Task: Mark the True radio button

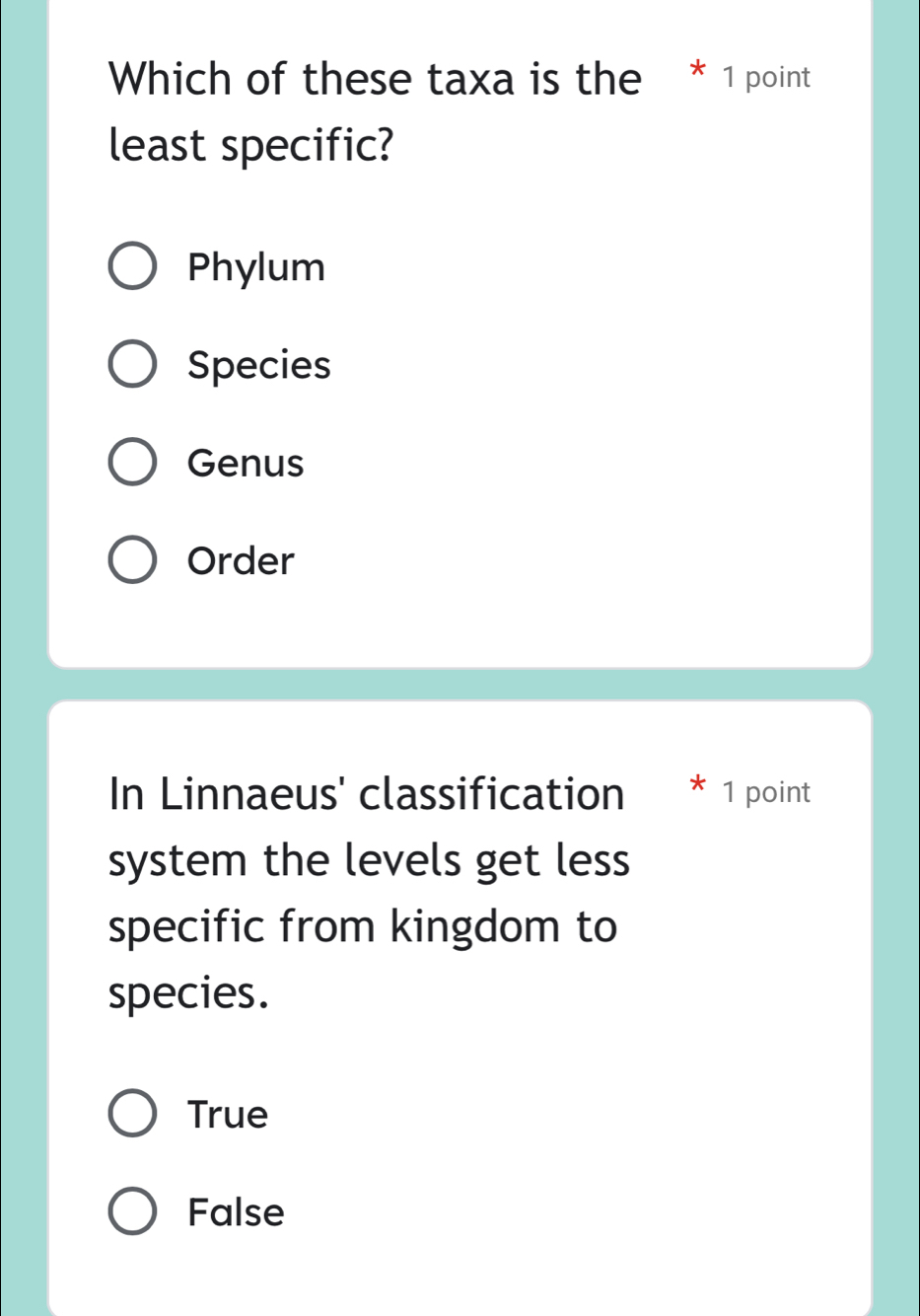Action: 131,1114
